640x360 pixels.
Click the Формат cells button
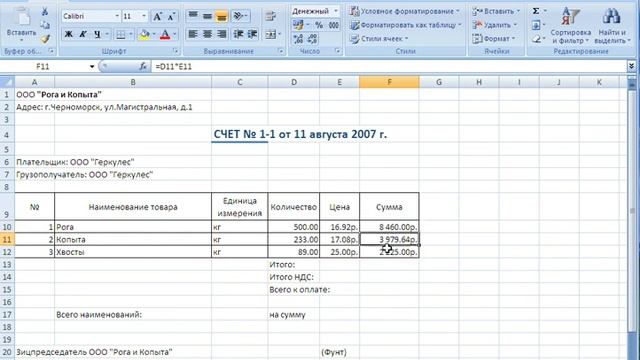[494, 39]
